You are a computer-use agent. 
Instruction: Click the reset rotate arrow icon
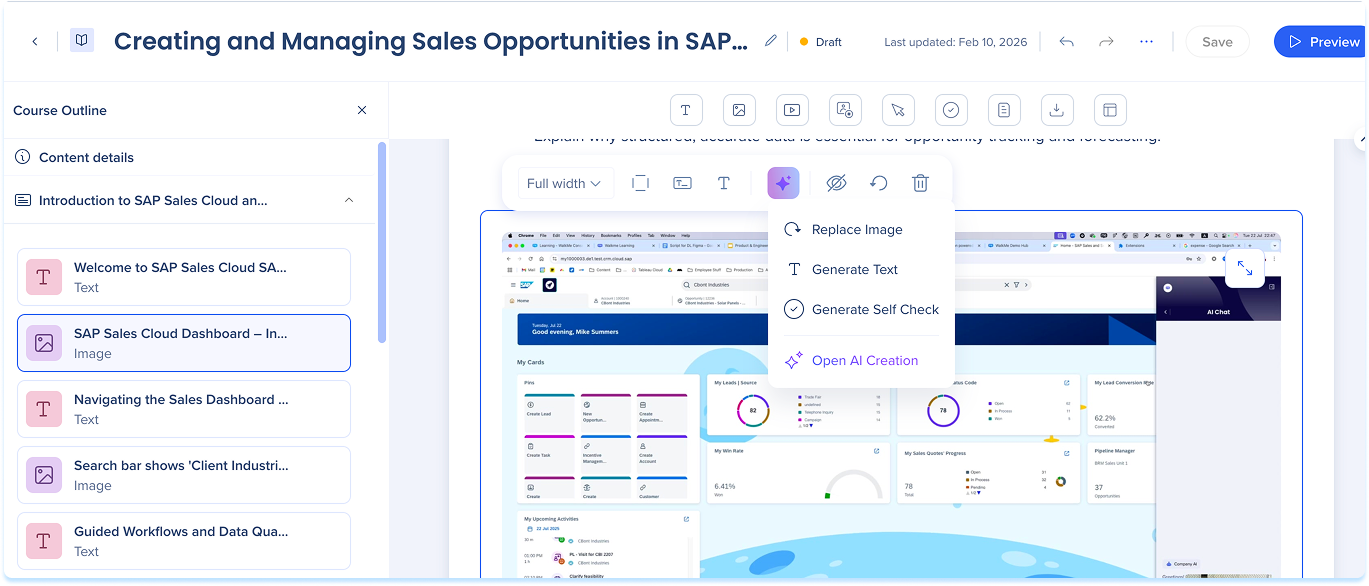tap(878, 183)
